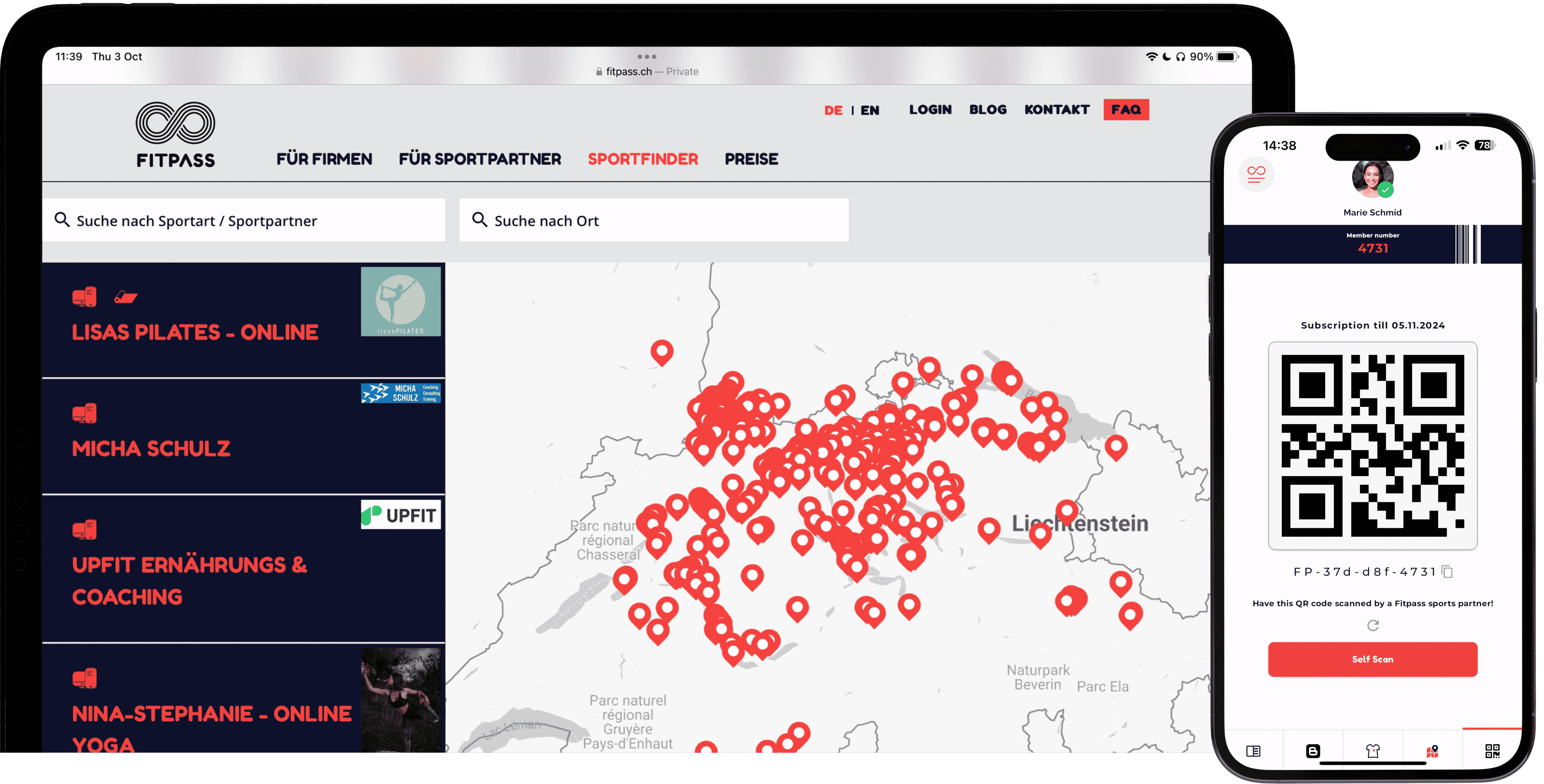
Task: Click the UPFIT logo thumbnail
Action: click(x=400, y=514)
